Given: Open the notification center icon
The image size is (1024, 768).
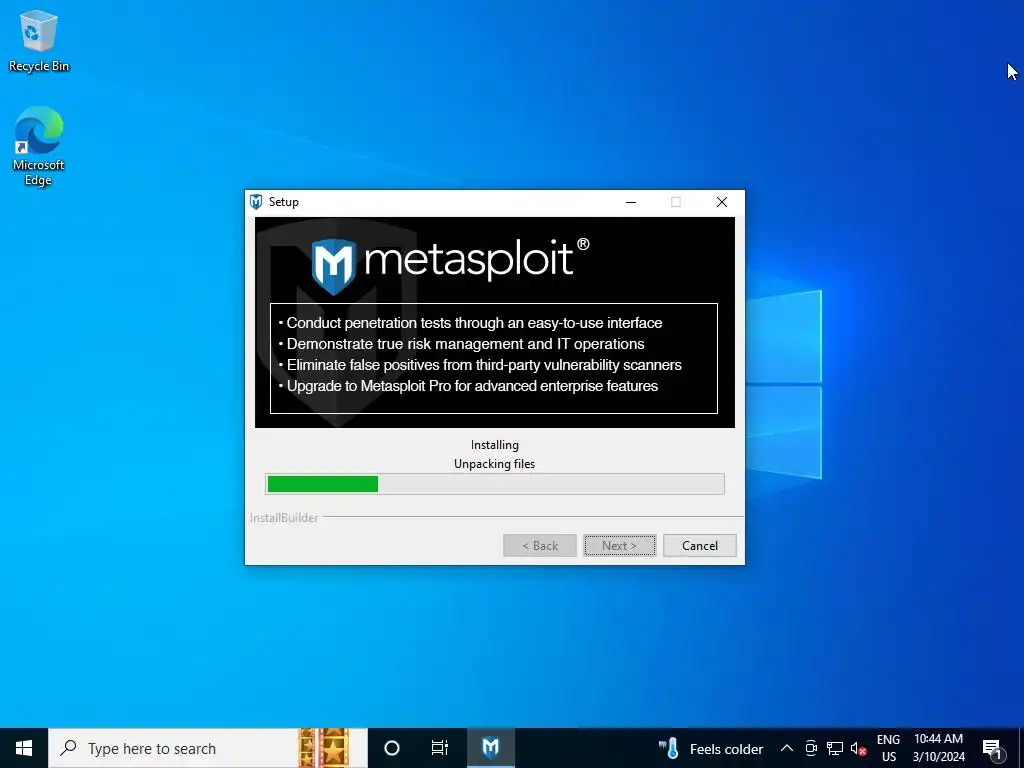Looking at the screenshot, I should (x=992, y=749).
